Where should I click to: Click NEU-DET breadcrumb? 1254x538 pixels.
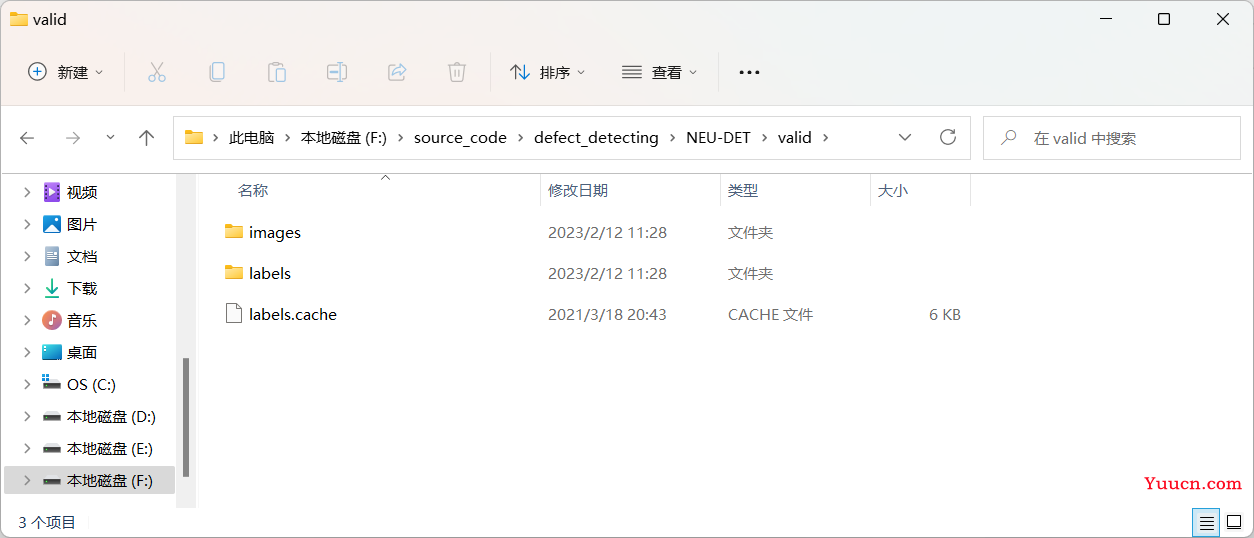[x=718, y=138]
